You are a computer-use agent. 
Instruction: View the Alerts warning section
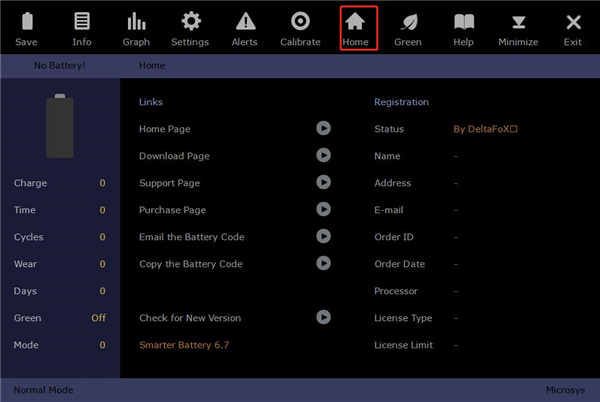pyautogui.click(x=245, y=28)
